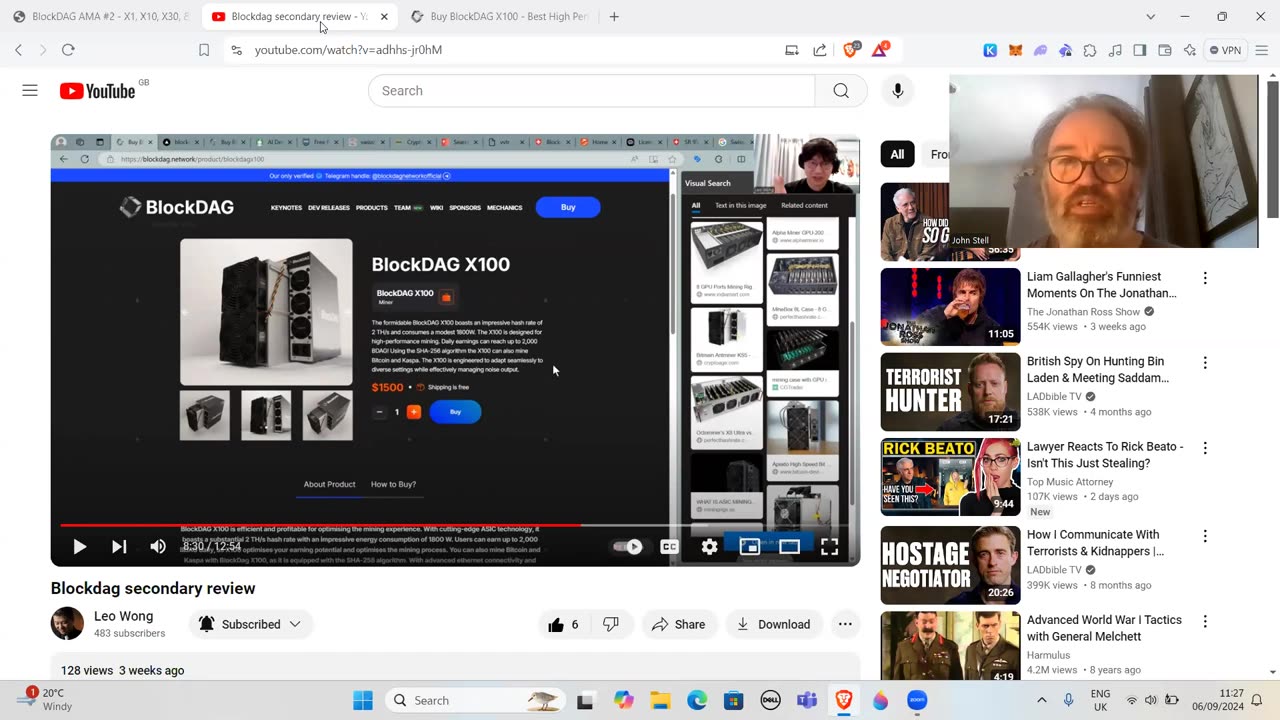Visit The Jonathan Ross Show channel

[x=1083, y=312]
